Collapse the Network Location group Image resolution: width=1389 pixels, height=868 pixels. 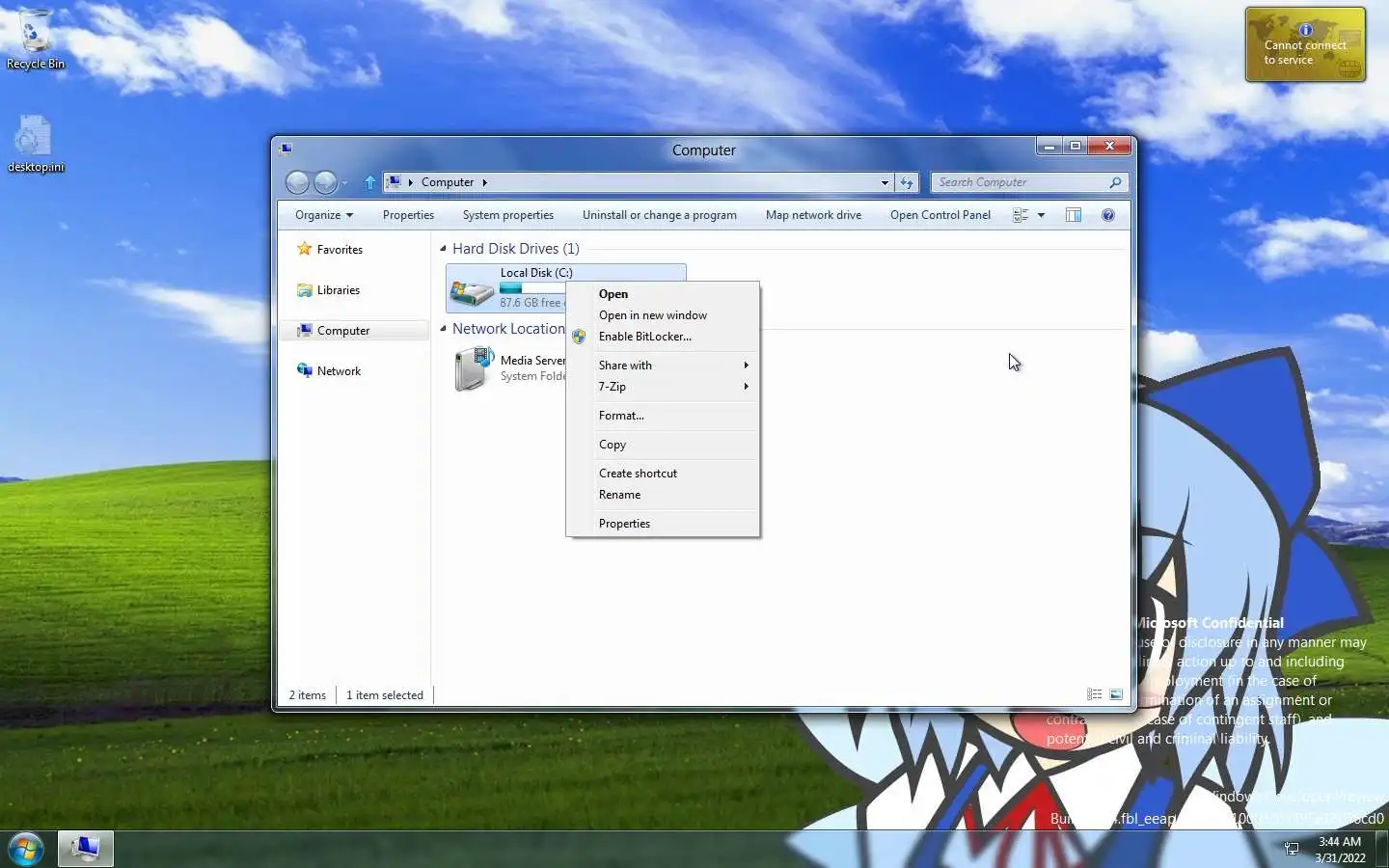tap(444, 329)
